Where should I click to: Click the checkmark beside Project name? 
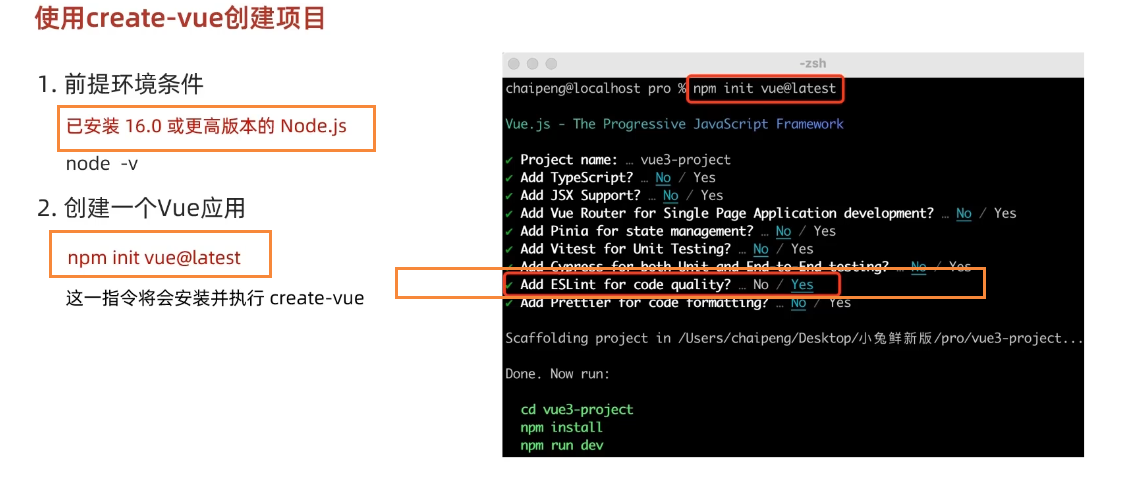point(510,160)
